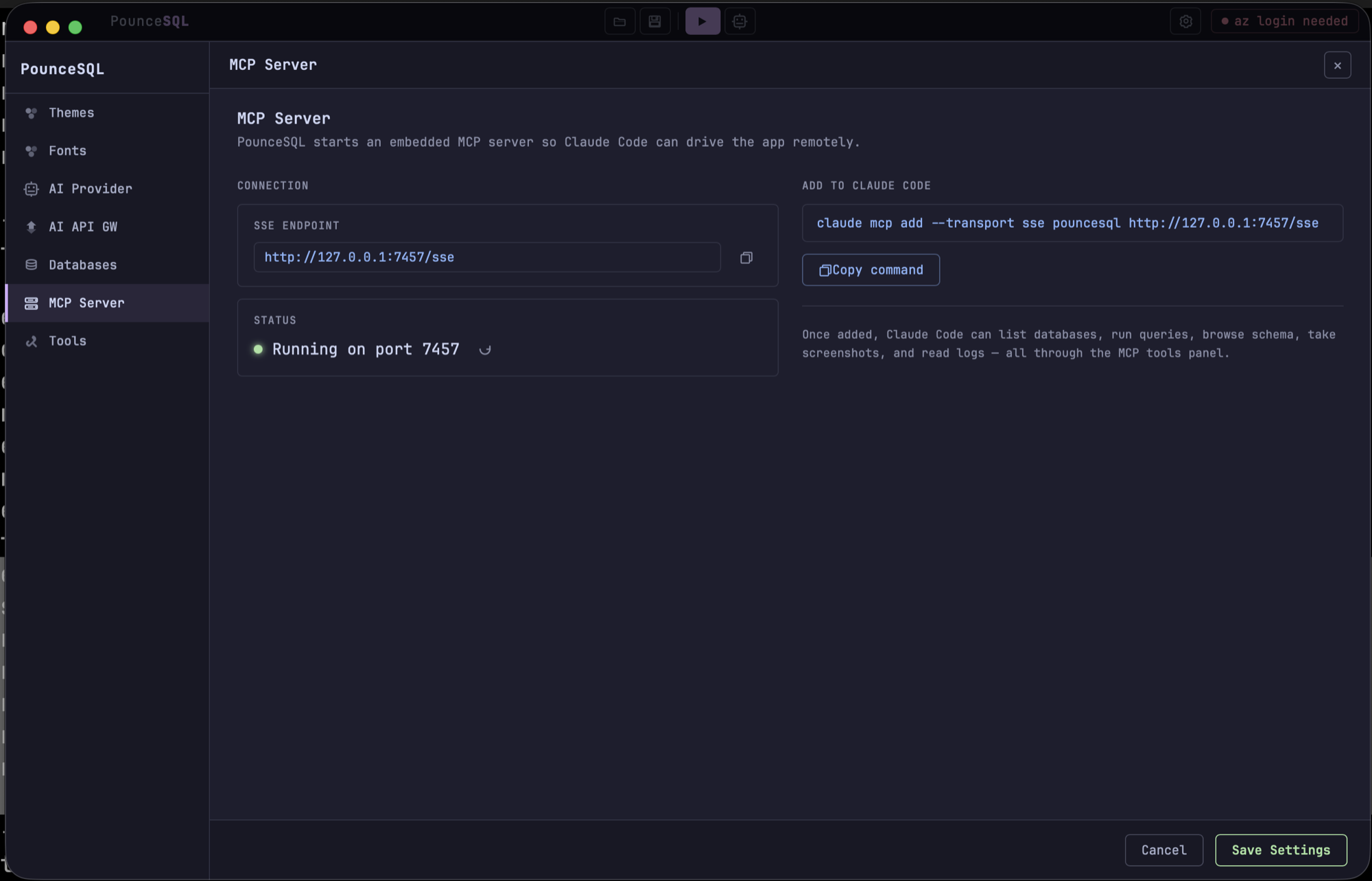The image size is (1372, 881).
Task: Click the Copy command button
Action: pyautogui.click(x=871, y=270)
